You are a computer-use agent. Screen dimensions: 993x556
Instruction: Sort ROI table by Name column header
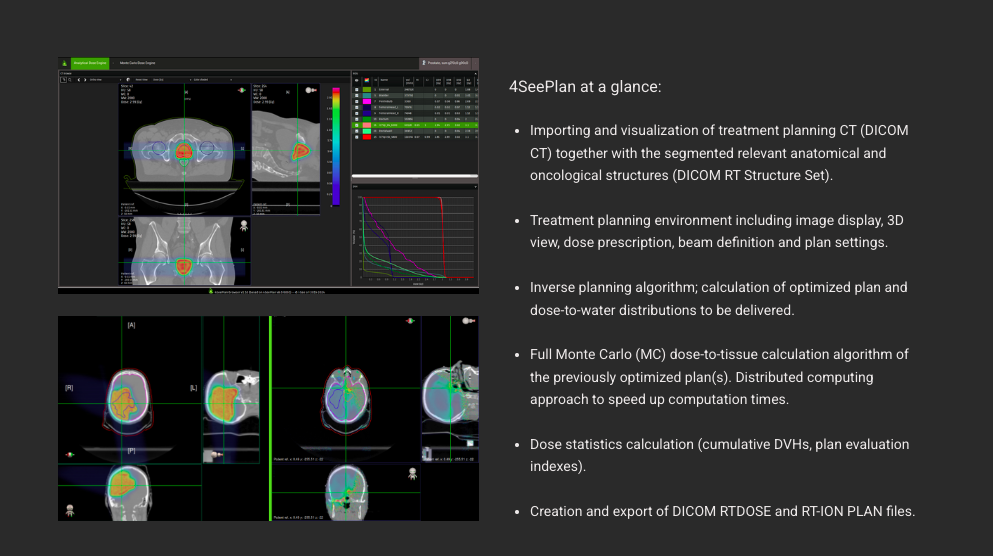(x=384, y=80)
